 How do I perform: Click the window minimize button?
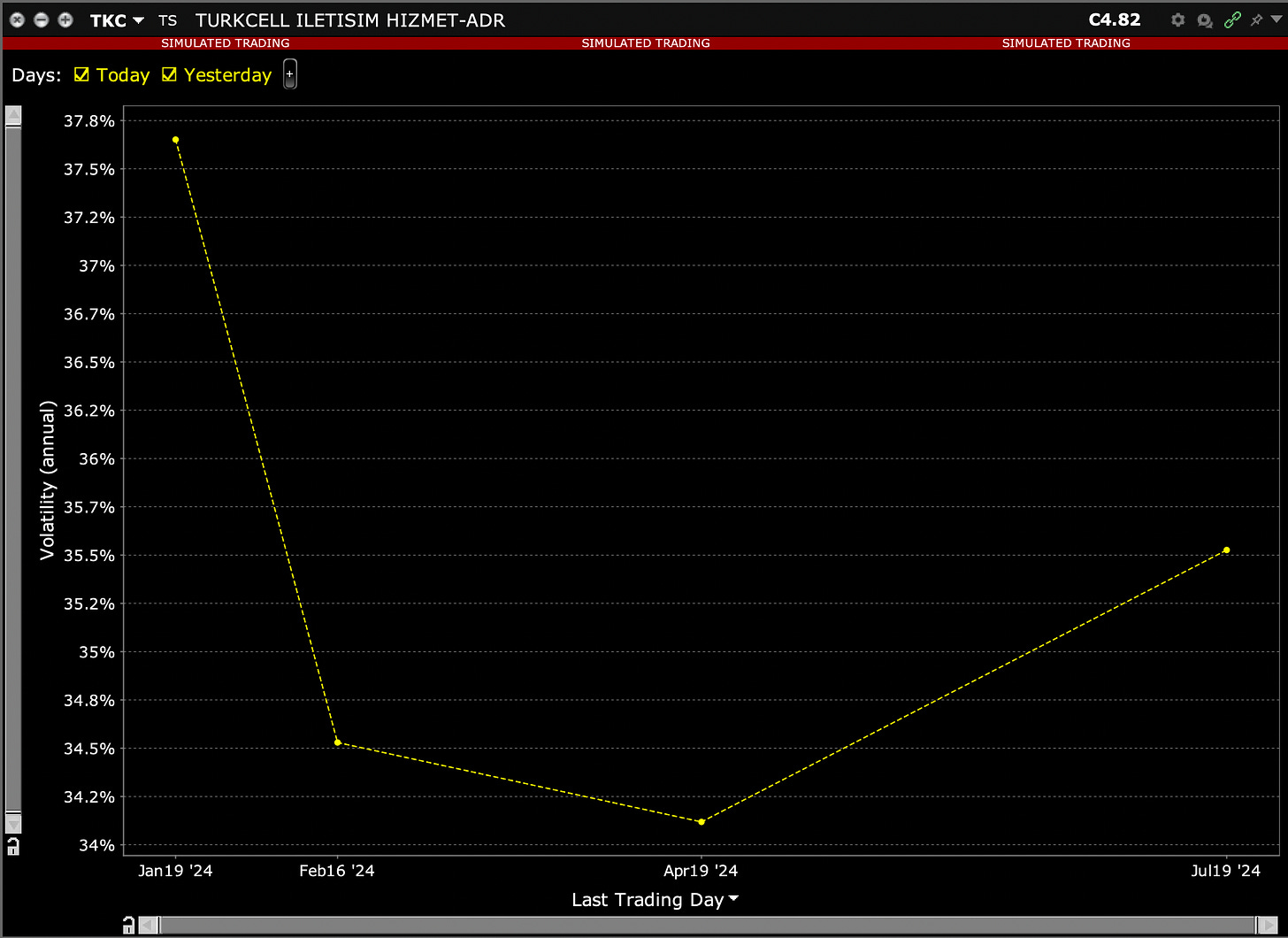[x=41, y=19]
